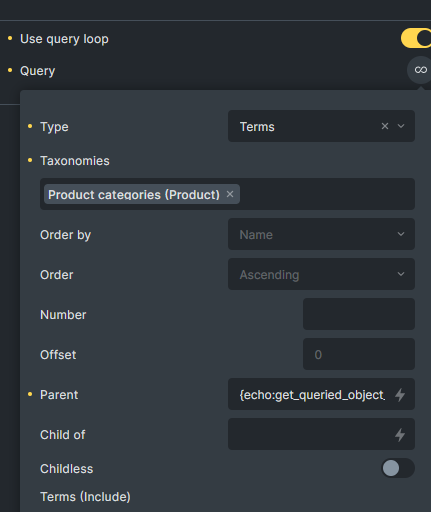Click the Query setting label
Viewport: 431px width, 512px height.
38,71
